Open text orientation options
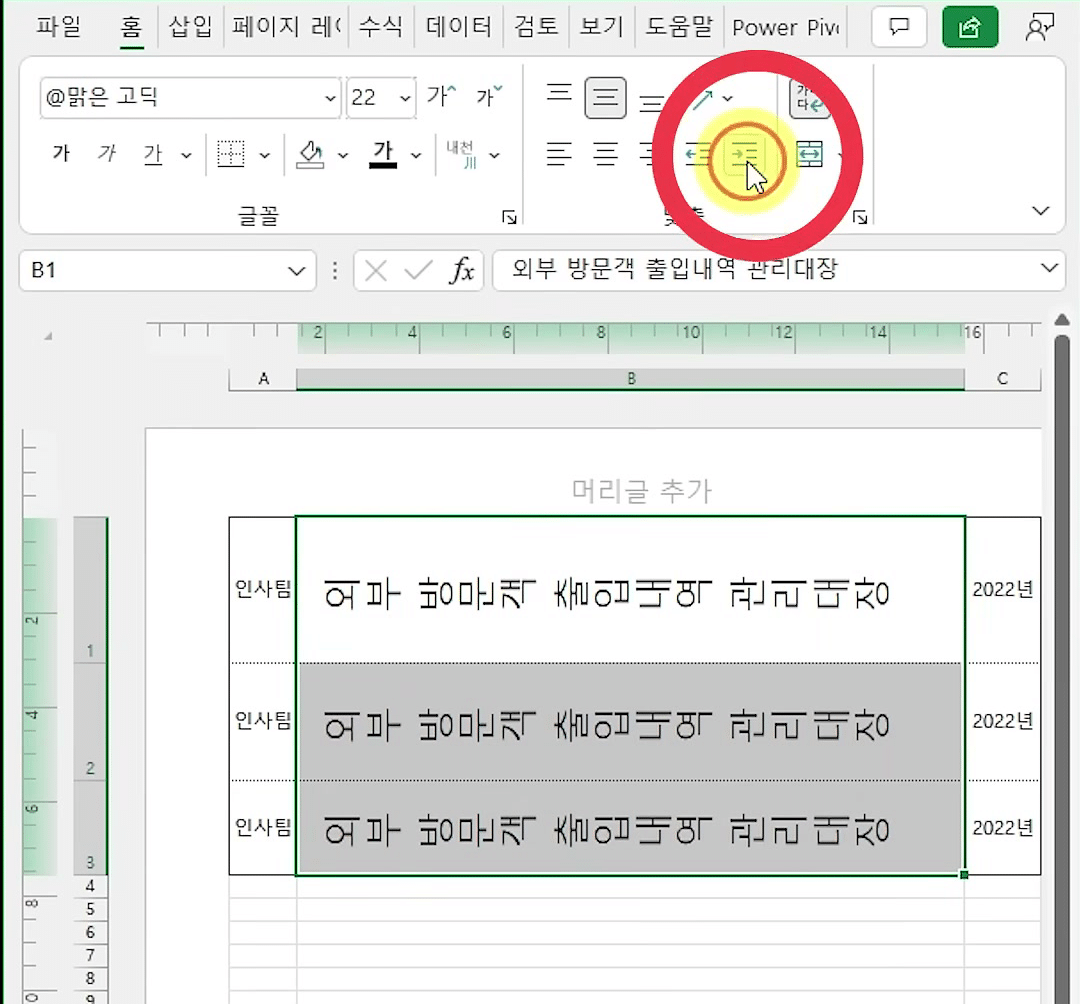This screenshot has height=1004, width=1080. pos(712,98)
